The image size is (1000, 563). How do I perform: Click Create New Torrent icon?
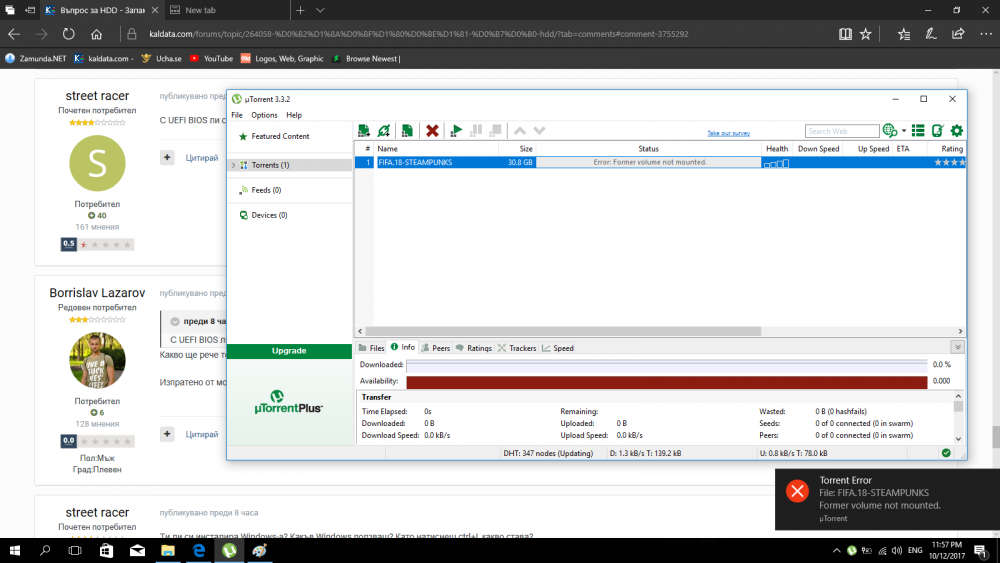407,131
